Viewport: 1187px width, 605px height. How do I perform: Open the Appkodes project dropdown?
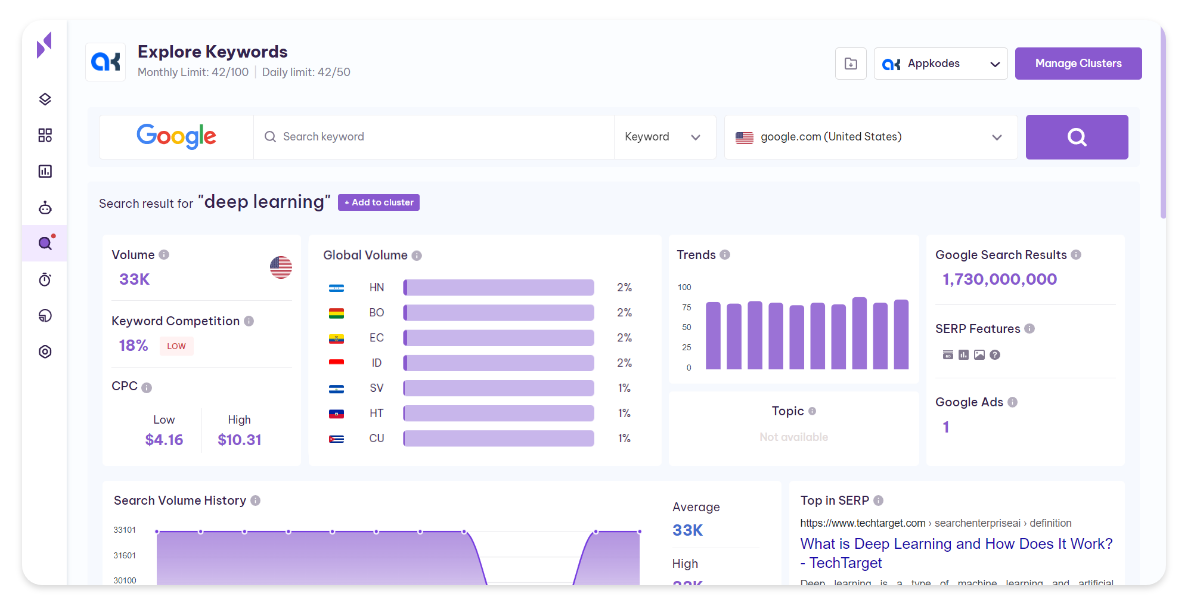(x=941, y=64)
